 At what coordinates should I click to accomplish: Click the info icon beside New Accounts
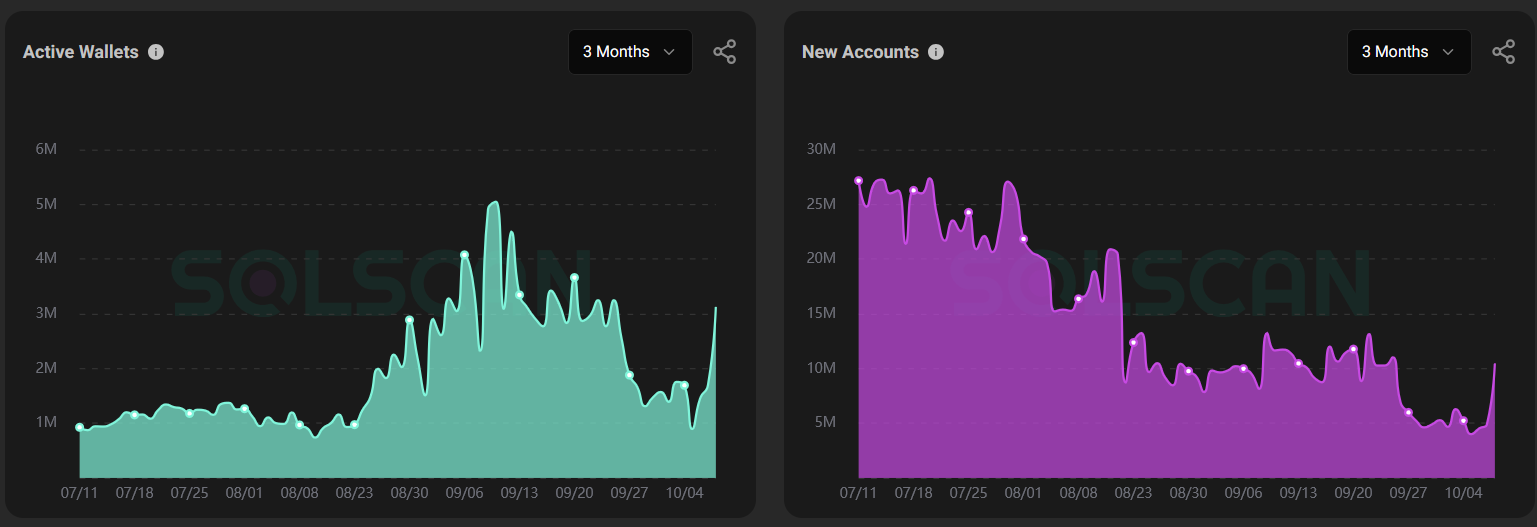pos(936,52)
